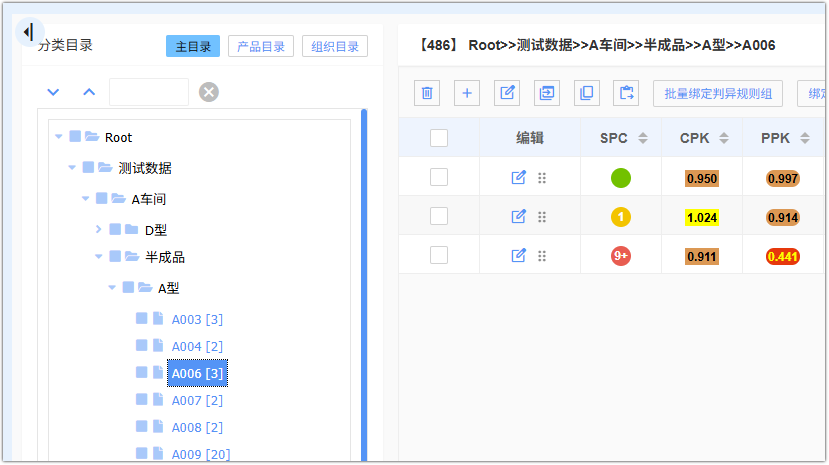Toggle the 测试数据 node checkbox

[x=88, y=168]
